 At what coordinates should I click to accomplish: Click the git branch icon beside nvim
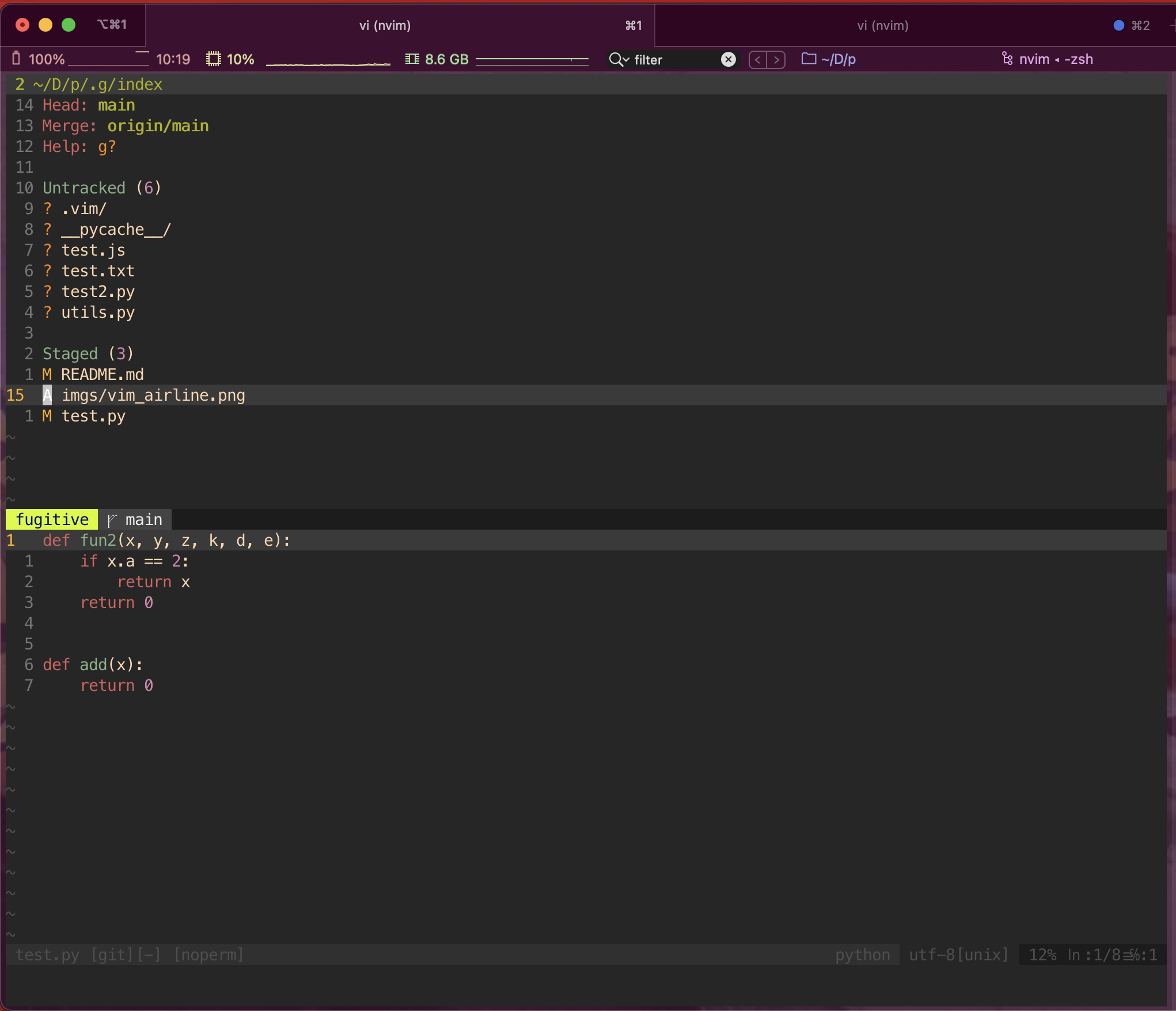point(1007,59)
